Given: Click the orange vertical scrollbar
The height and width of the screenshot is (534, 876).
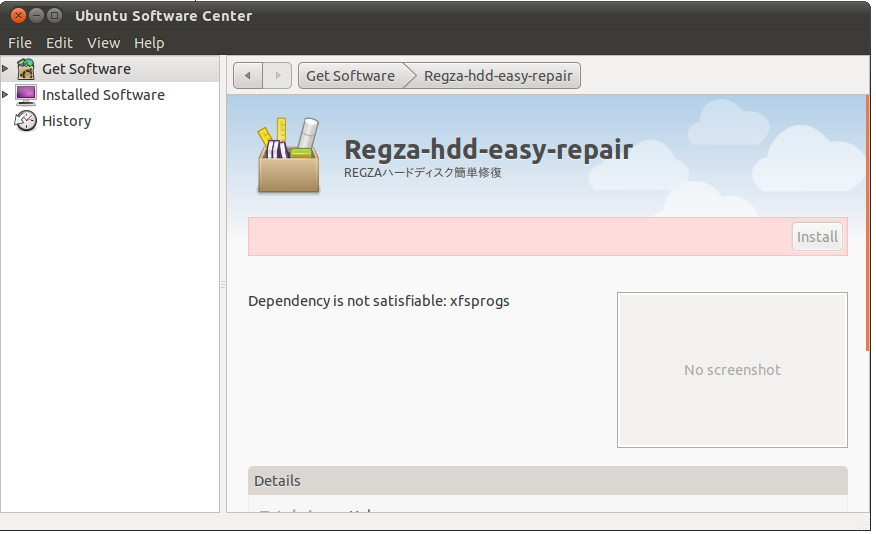Looking at the screenshot, I should coord(868,223).
